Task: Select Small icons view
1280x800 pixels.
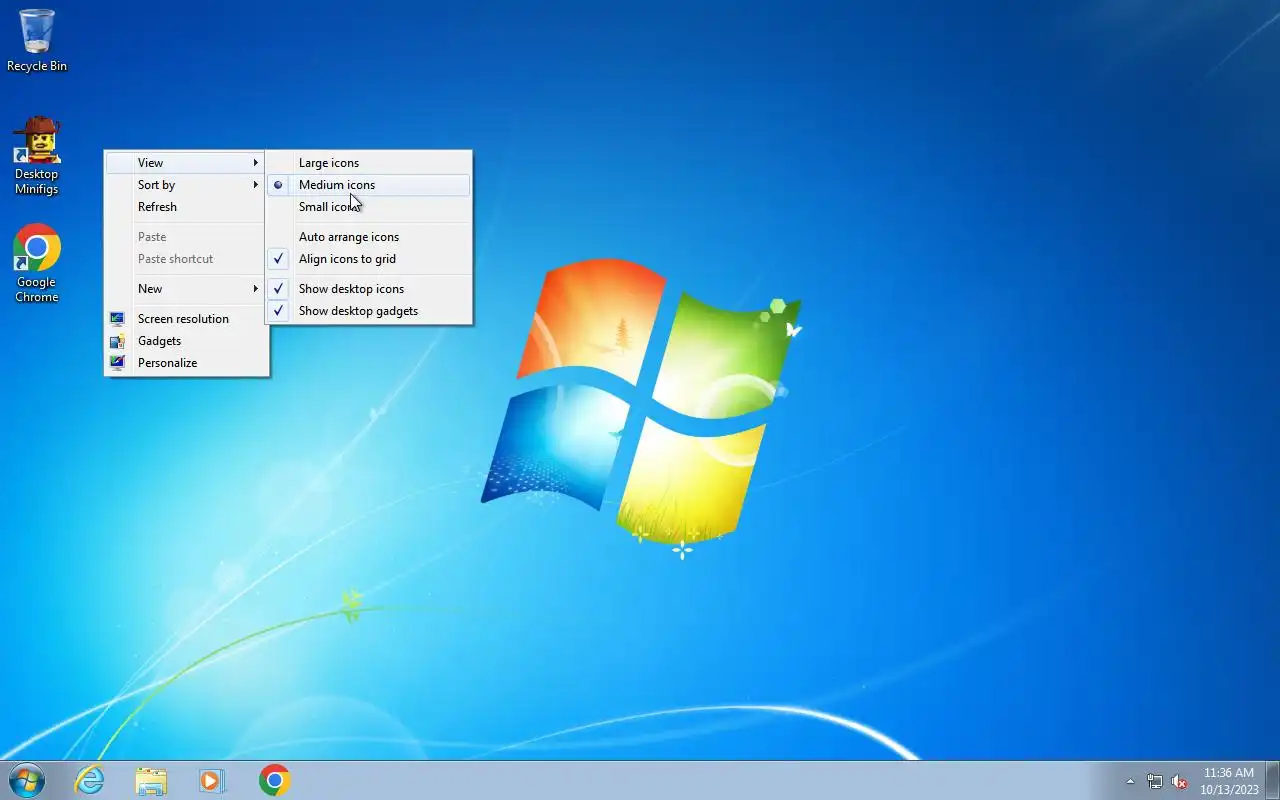Action: [368, 207]
